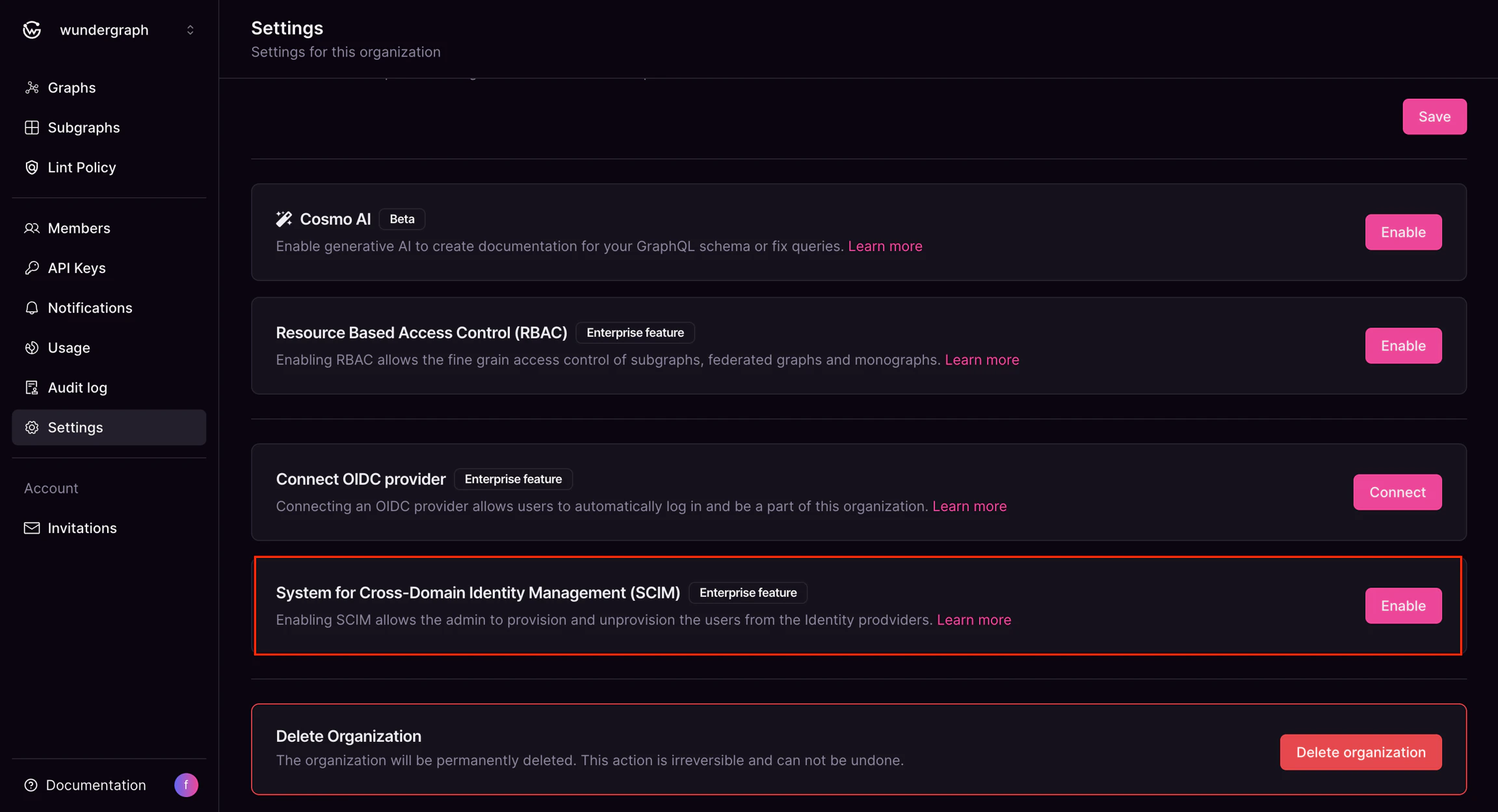Open the organization switcher chevron

click(x=190, y=29)
